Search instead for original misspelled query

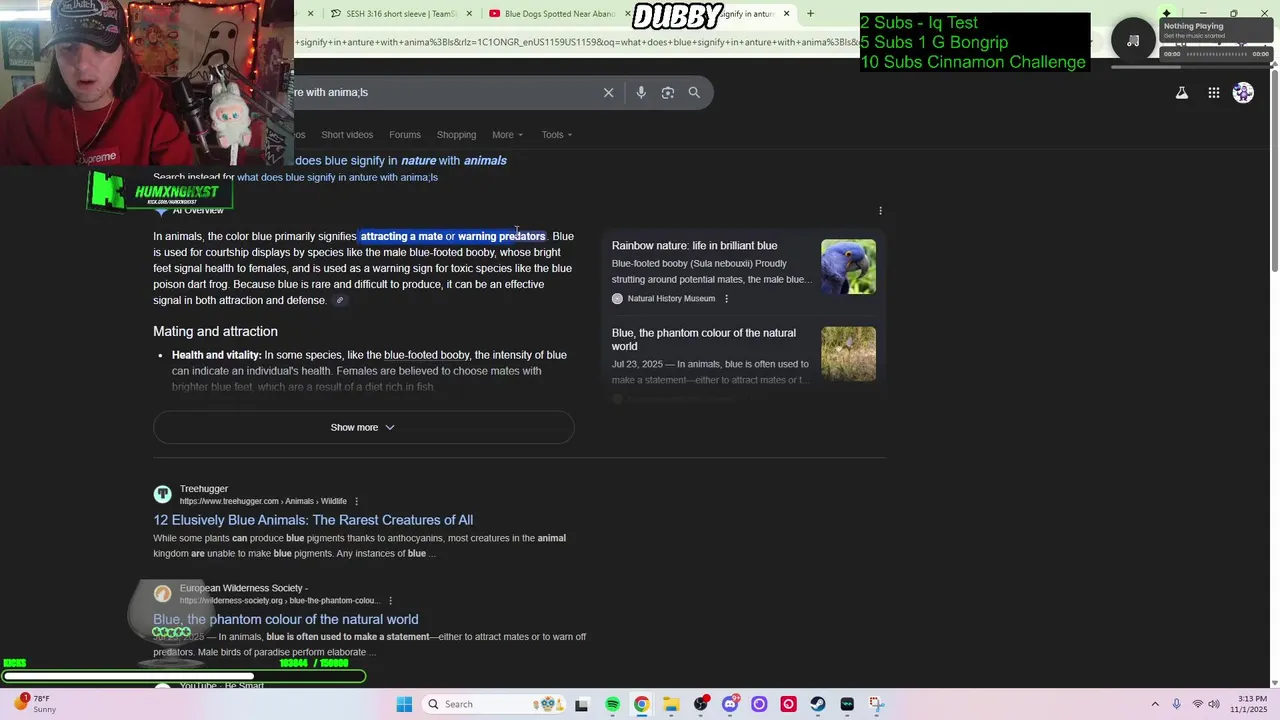click(337, 177)
